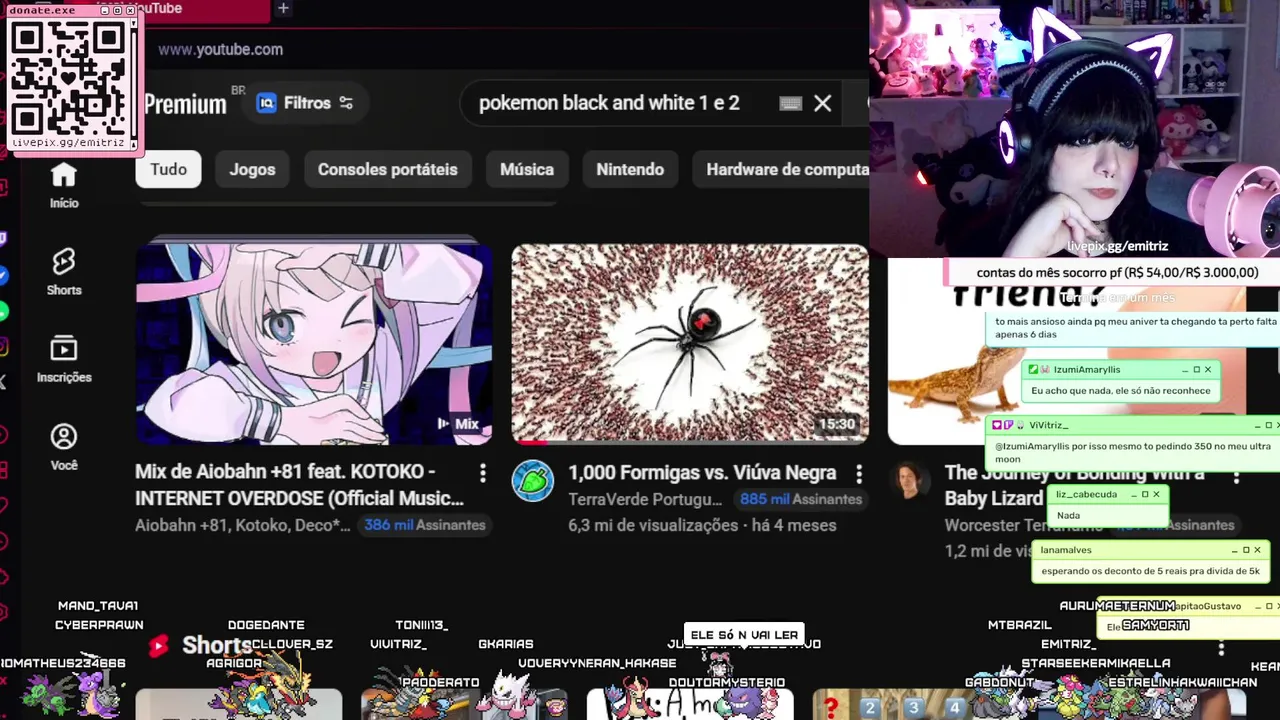Select the Jogos filter chip
1280x720 pixels.
(252, 169)
